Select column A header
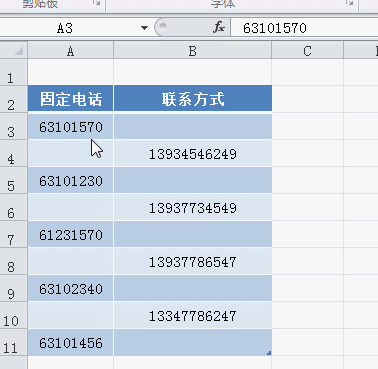 pos(70,51)
